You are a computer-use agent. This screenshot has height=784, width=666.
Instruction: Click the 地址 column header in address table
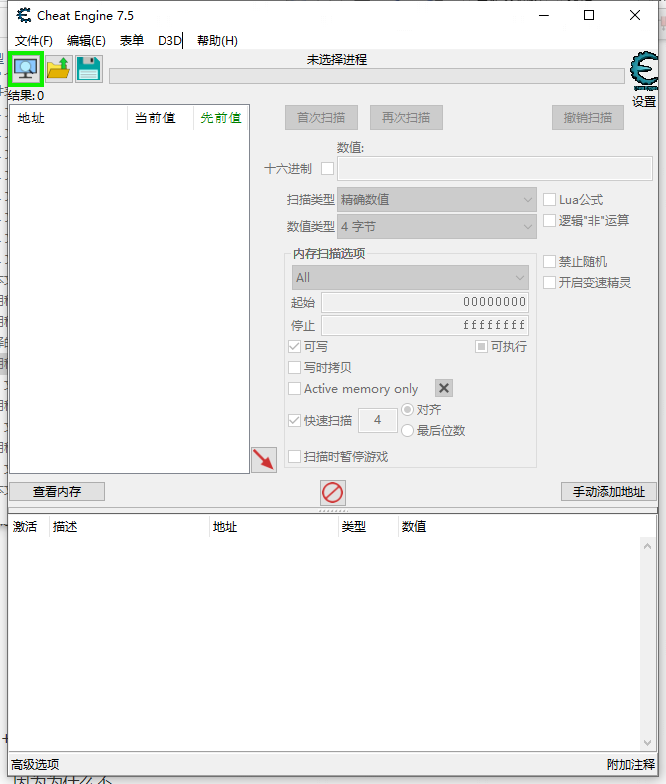(274, 526)
